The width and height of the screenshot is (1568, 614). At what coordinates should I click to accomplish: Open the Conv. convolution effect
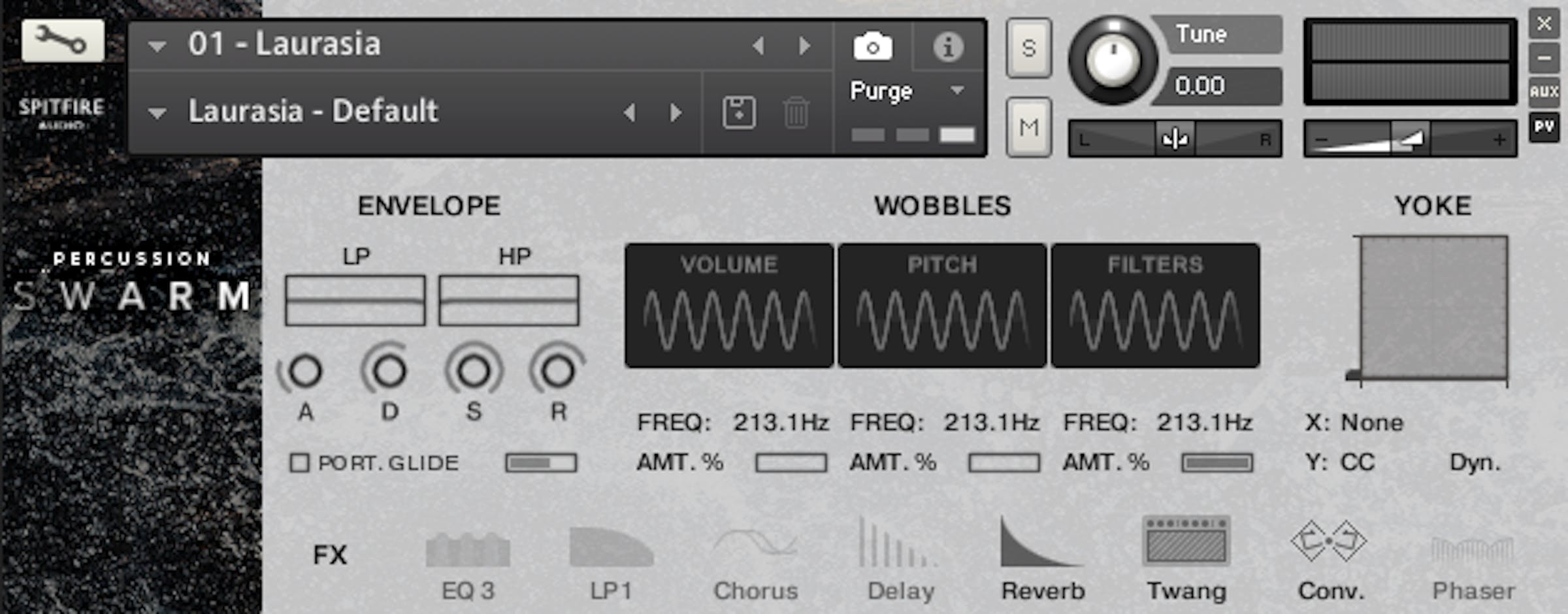click(x=1330, y=555)
